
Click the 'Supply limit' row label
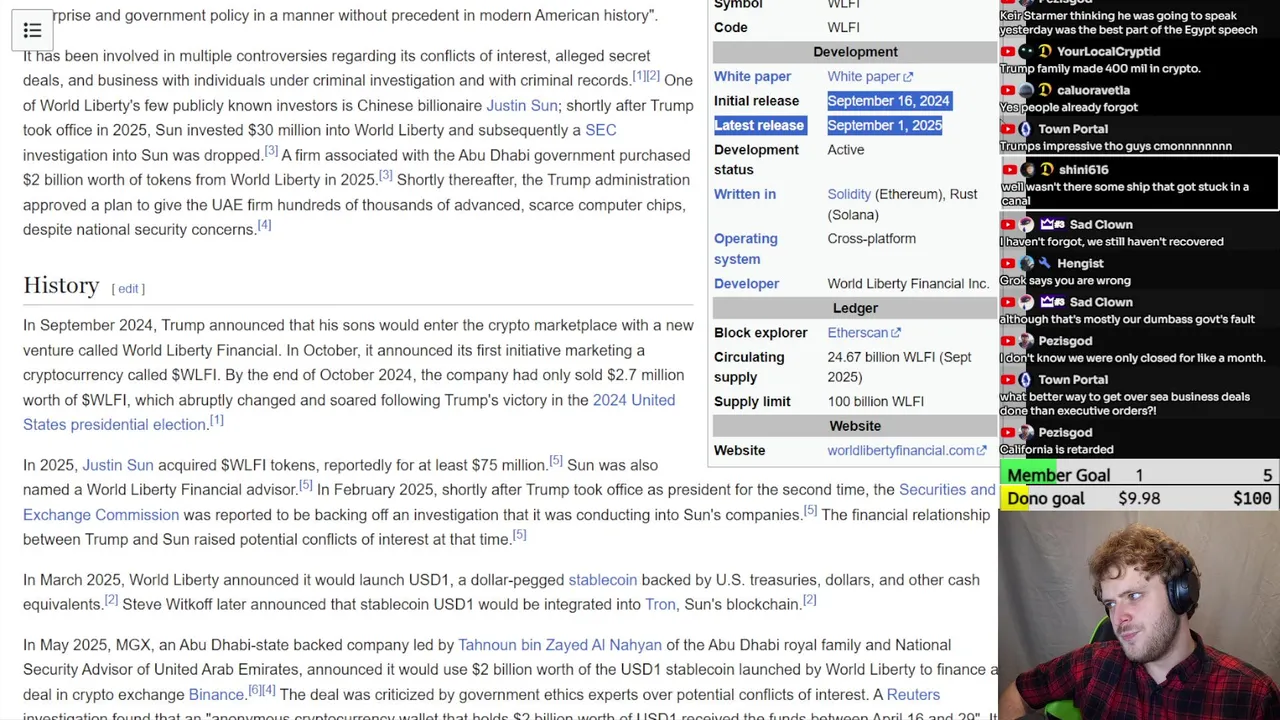[752, 402]
